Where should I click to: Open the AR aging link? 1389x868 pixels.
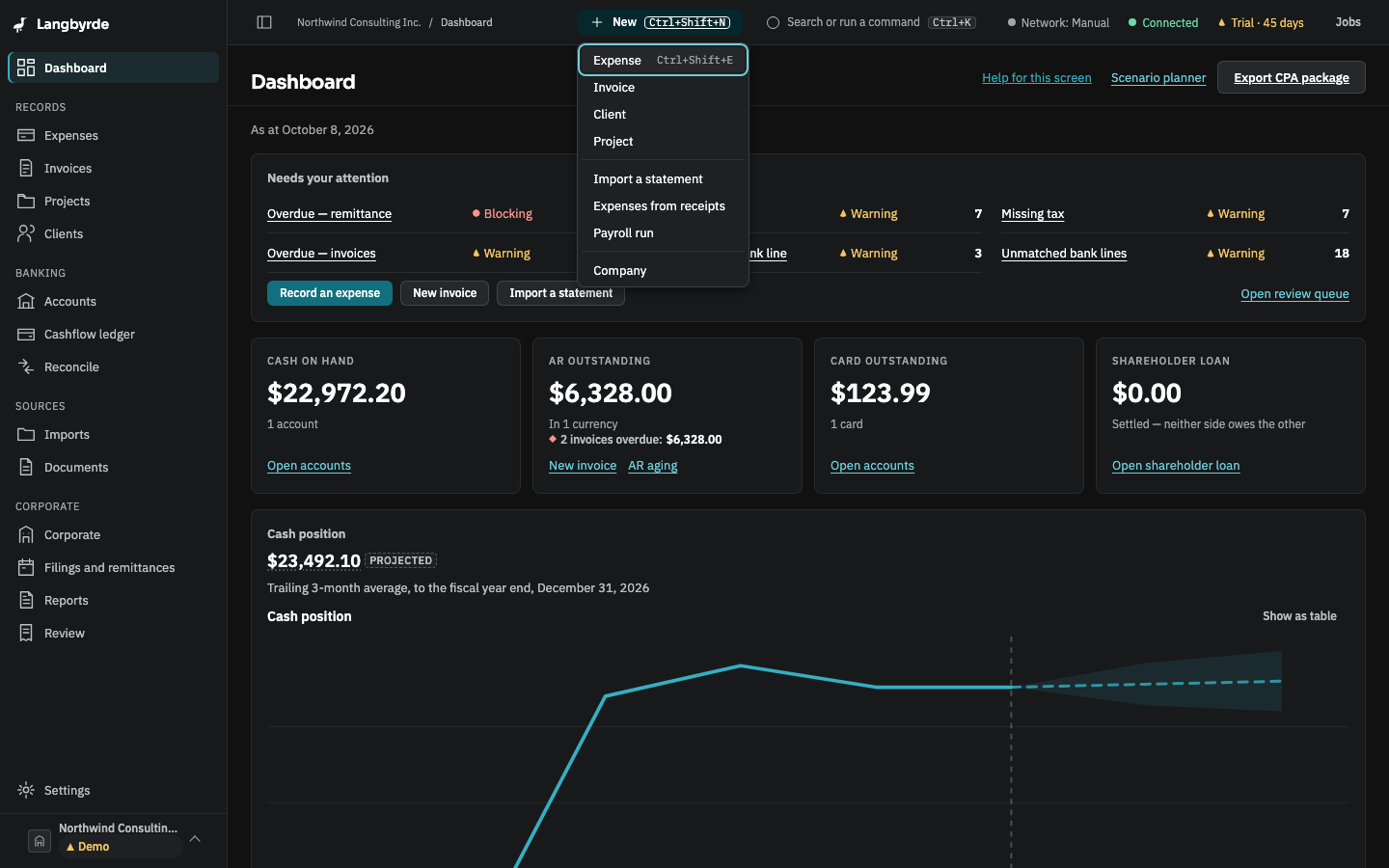[653, 466]
